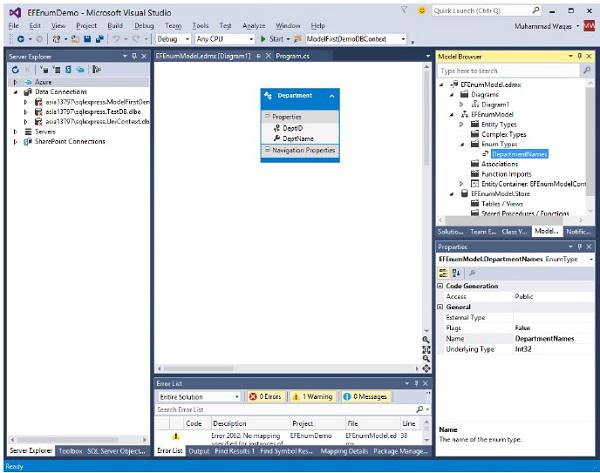Toggle the 0 Errors filter button
This screenshot has width=600, height=473.
point(266,397)
